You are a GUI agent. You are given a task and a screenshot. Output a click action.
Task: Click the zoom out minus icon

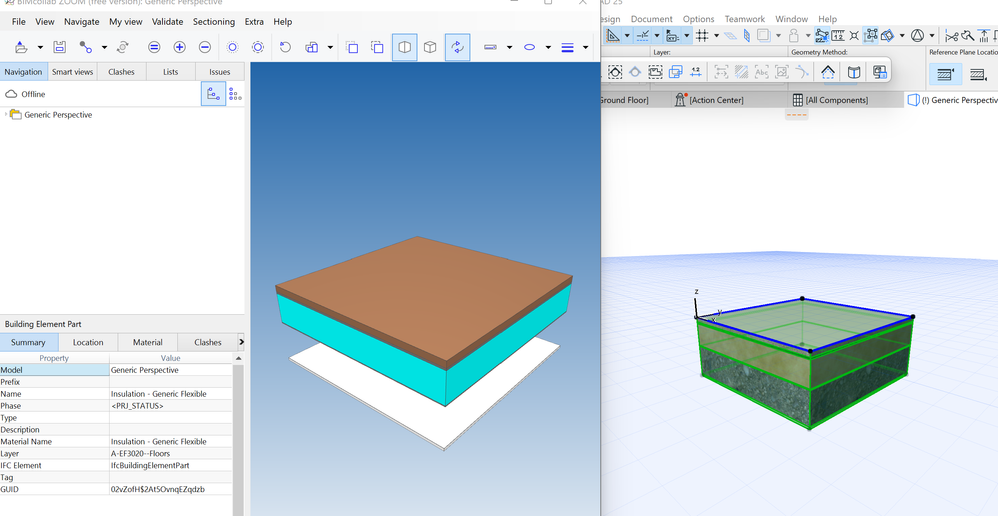(x=205, y=47)
